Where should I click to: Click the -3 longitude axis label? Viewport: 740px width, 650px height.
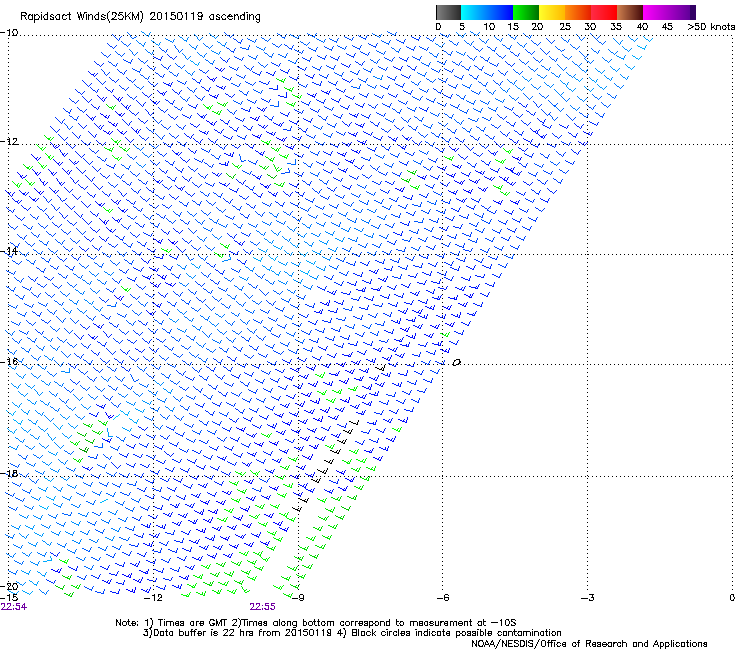click(x=587, y=598)
